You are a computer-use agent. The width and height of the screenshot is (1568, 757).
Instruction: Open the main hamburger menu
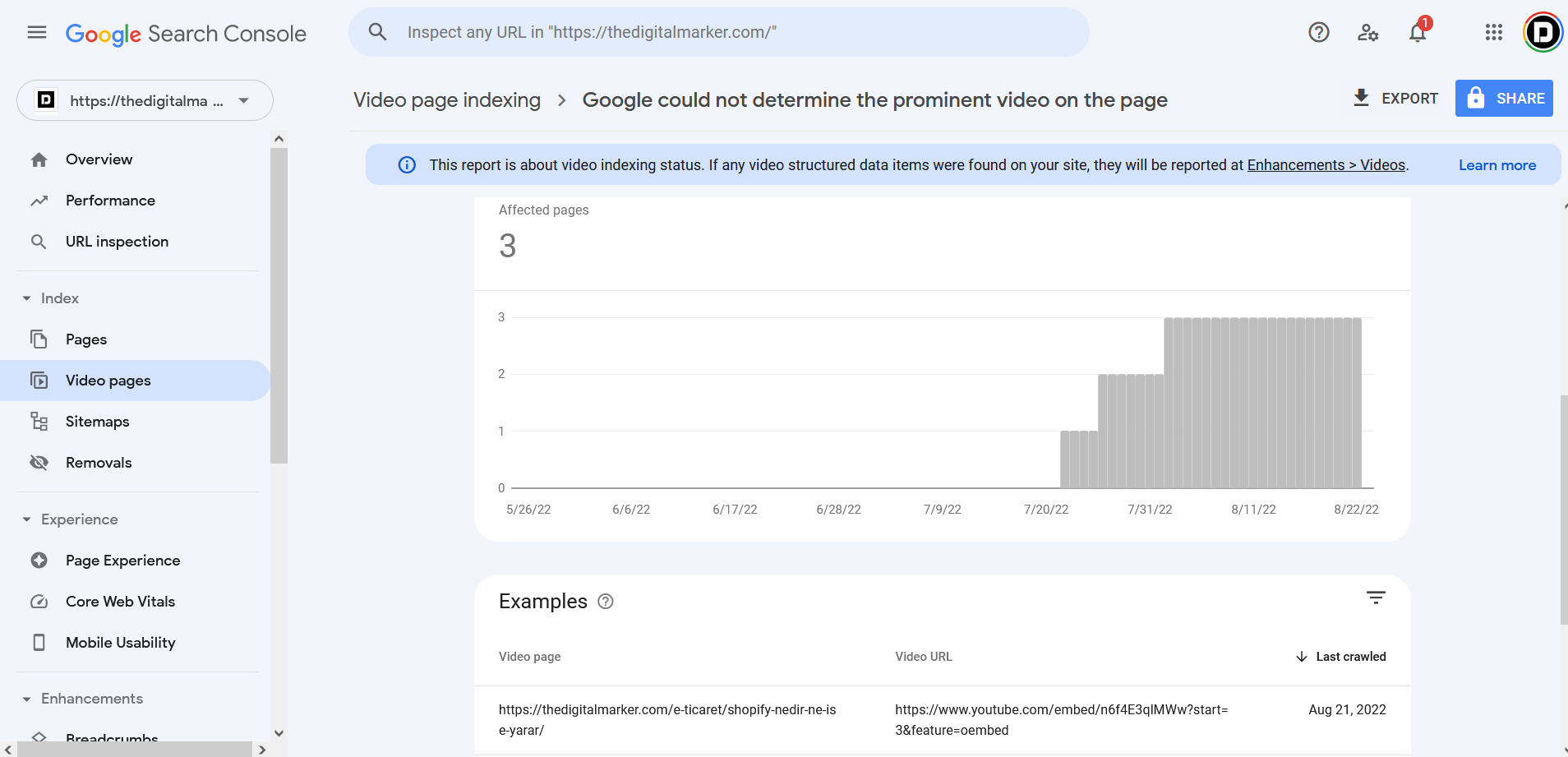[x=37, y=33]
